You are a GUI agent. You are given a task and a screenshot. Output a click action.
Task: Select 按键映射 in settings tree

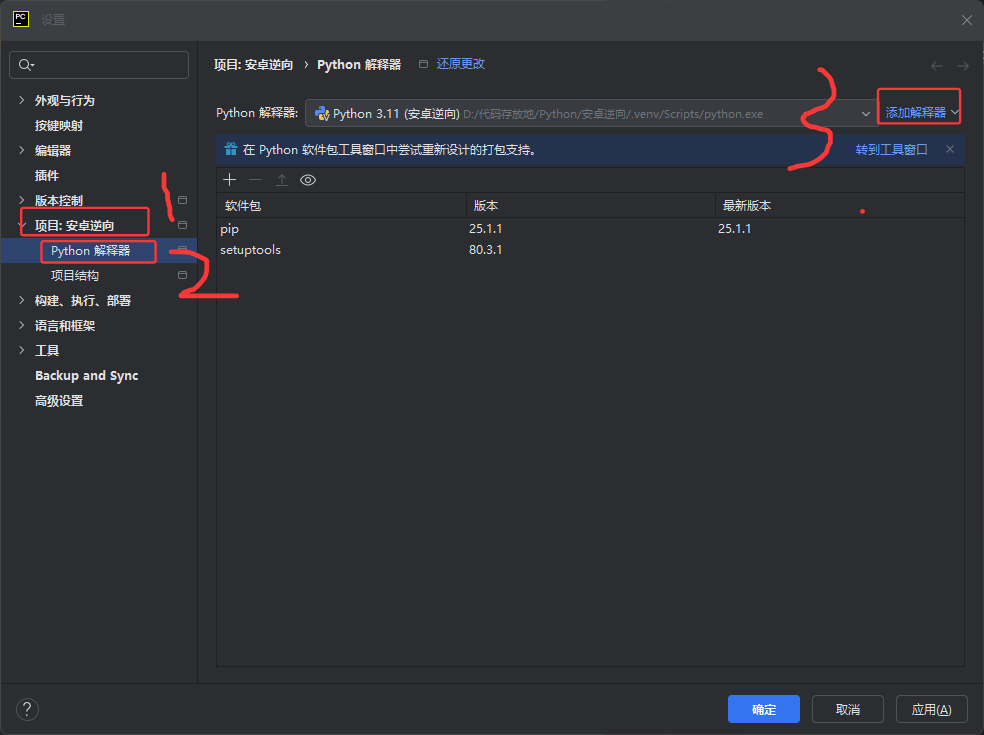pyautogui.click(x=59, y=126)
